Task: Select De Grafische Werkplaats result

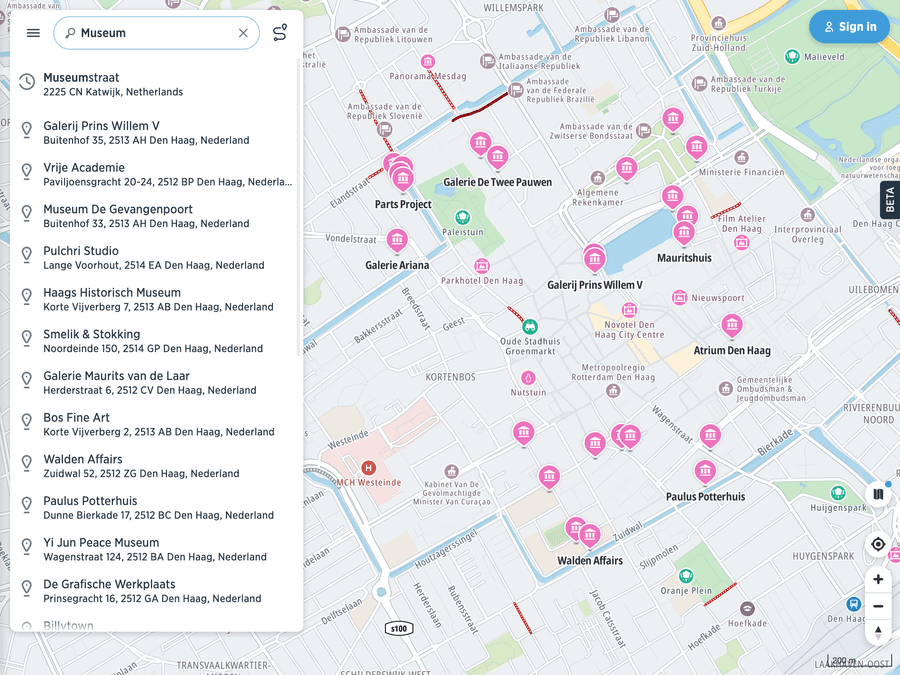Action: [156, 591]
